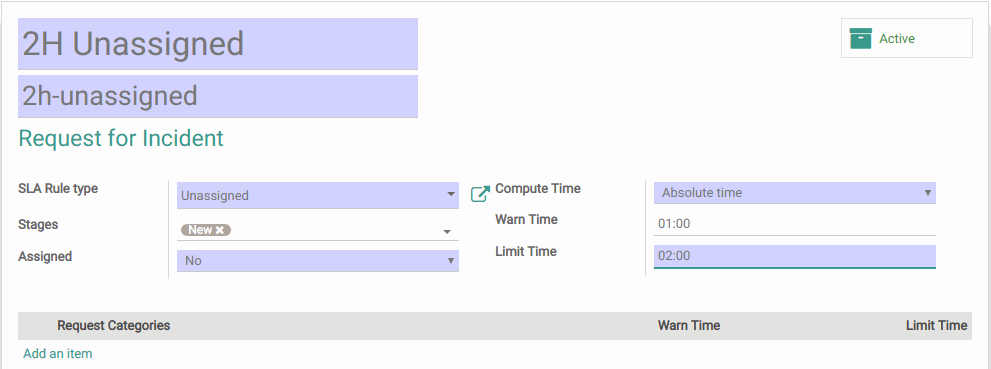The height and width of the screenshot is (369, 991).
Task: Click the Request Categories column header
Action: 114,325
